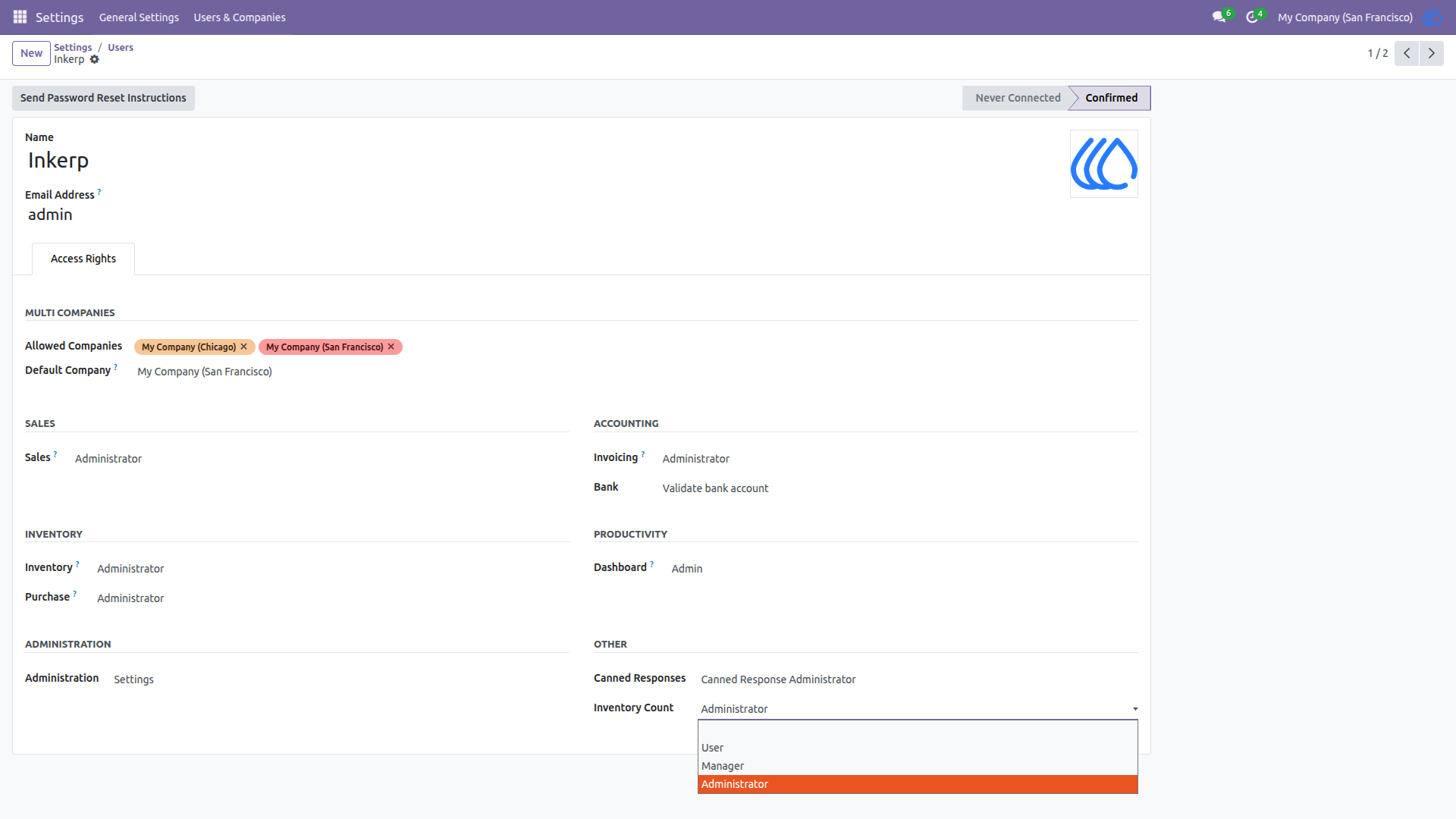
Task: Show help tooltip for Default Company
Action: click(115, 367)
